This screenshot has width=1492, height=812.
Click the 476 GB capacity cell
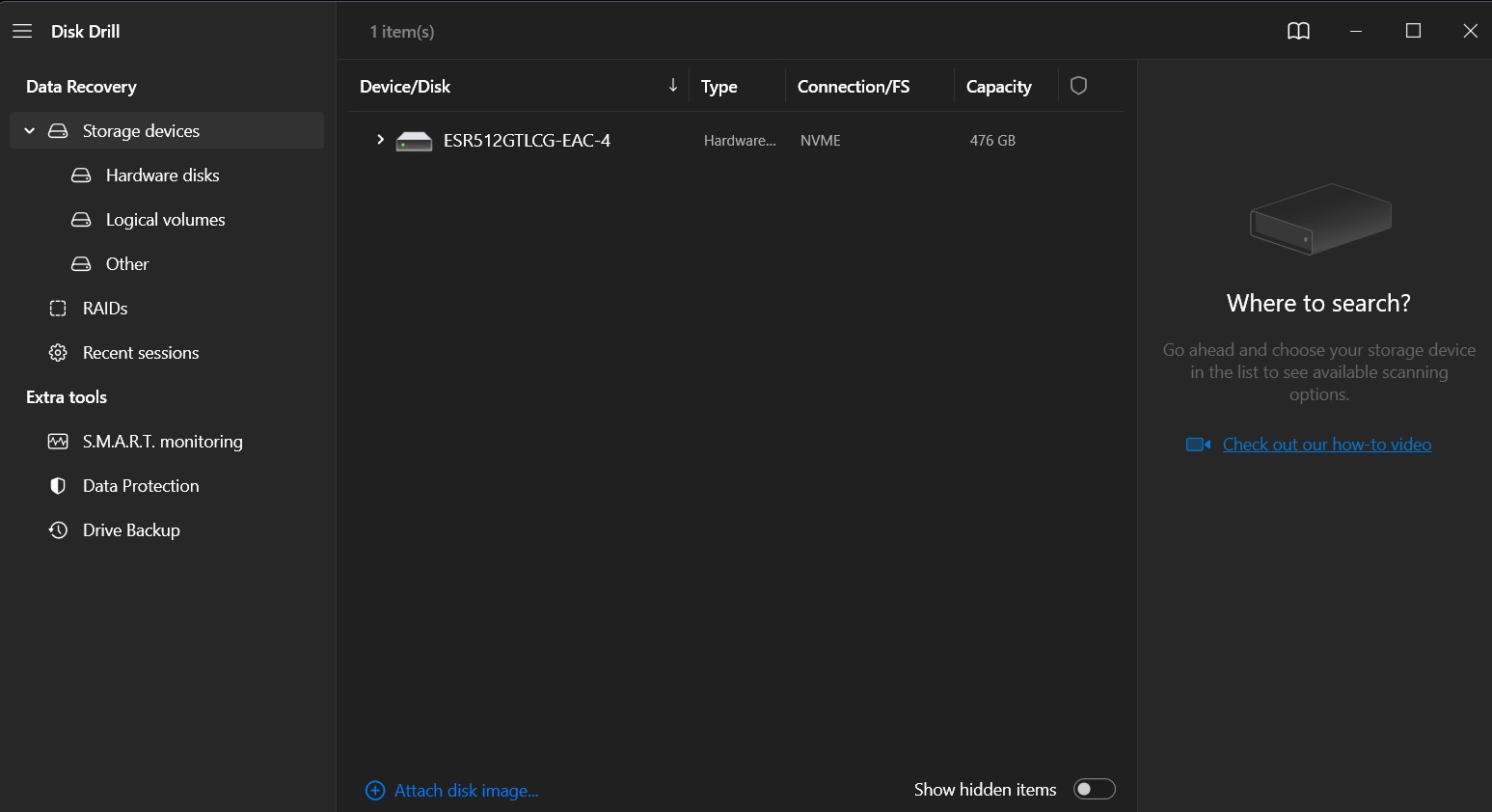pos(992,141)
